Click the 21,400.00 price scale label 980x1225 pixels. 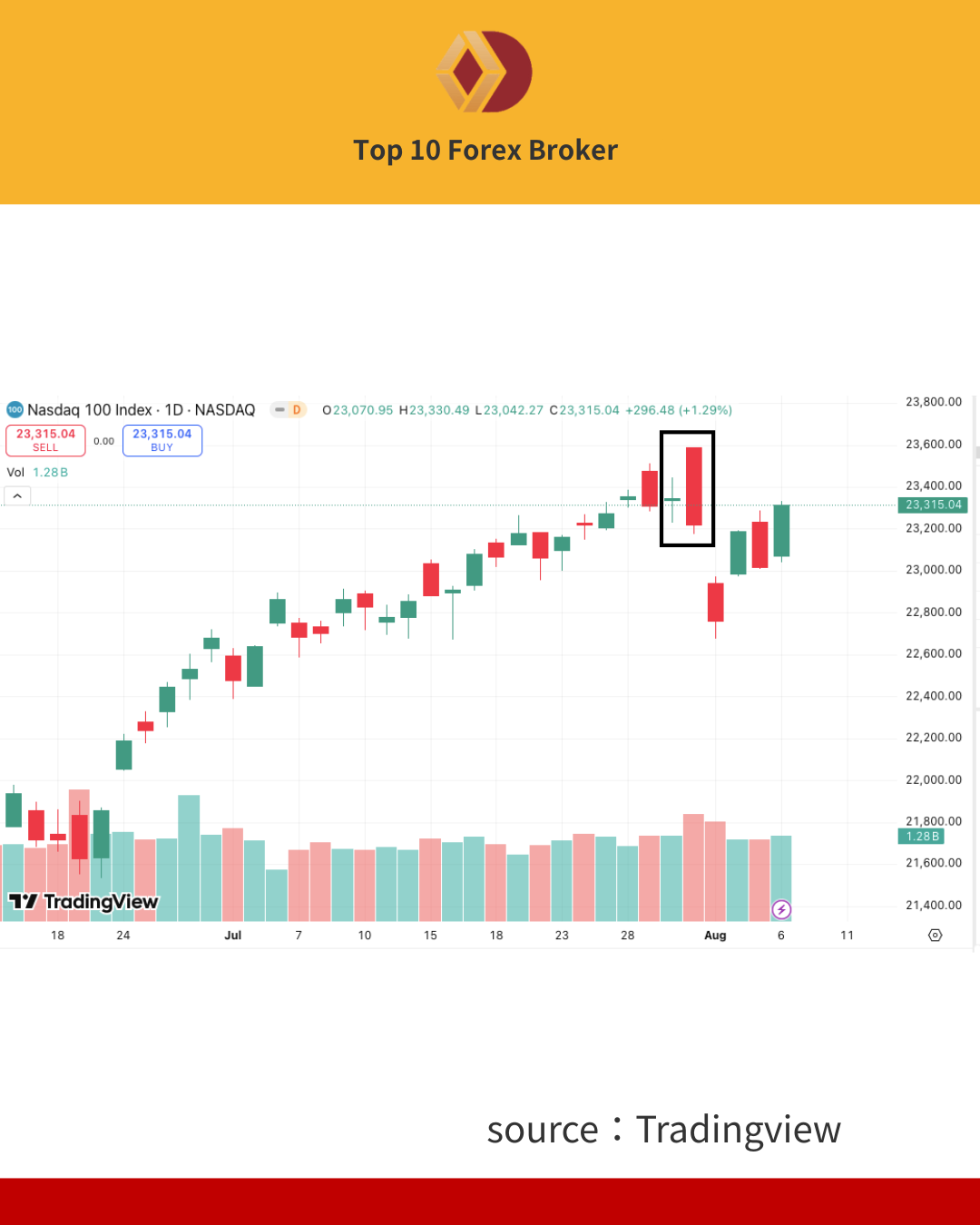tap(934, 905)
